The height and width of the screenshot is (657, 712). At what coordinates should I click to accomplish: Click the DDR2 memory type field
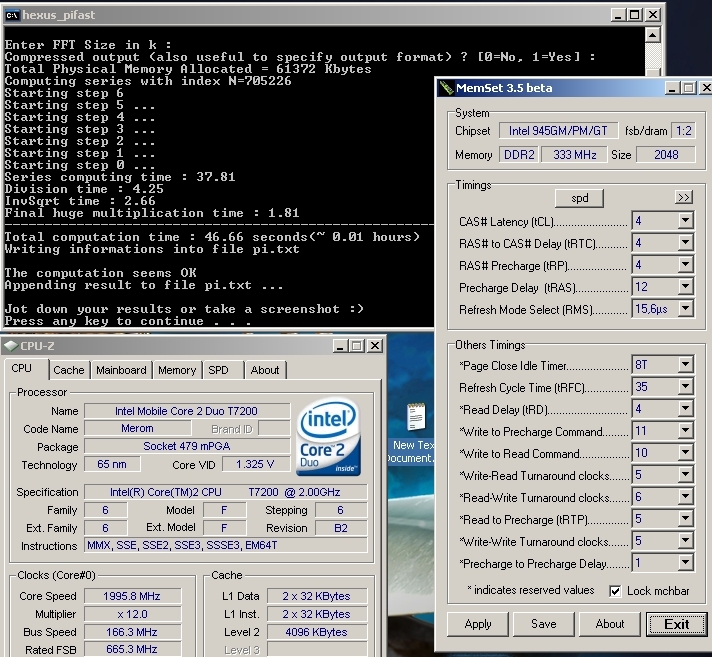(519, 155)
